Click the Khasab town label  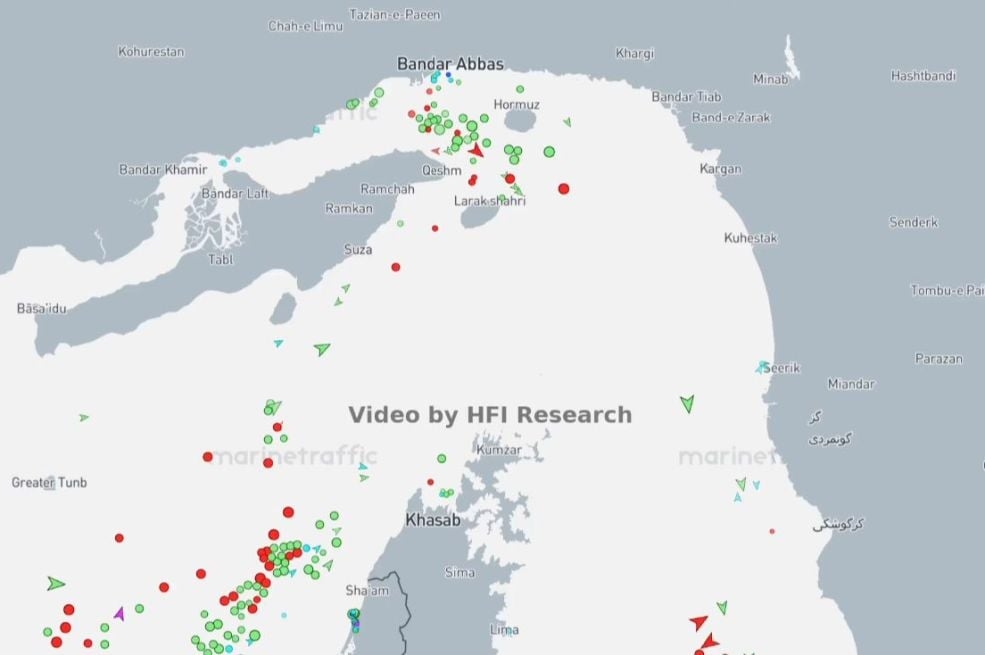433,520
